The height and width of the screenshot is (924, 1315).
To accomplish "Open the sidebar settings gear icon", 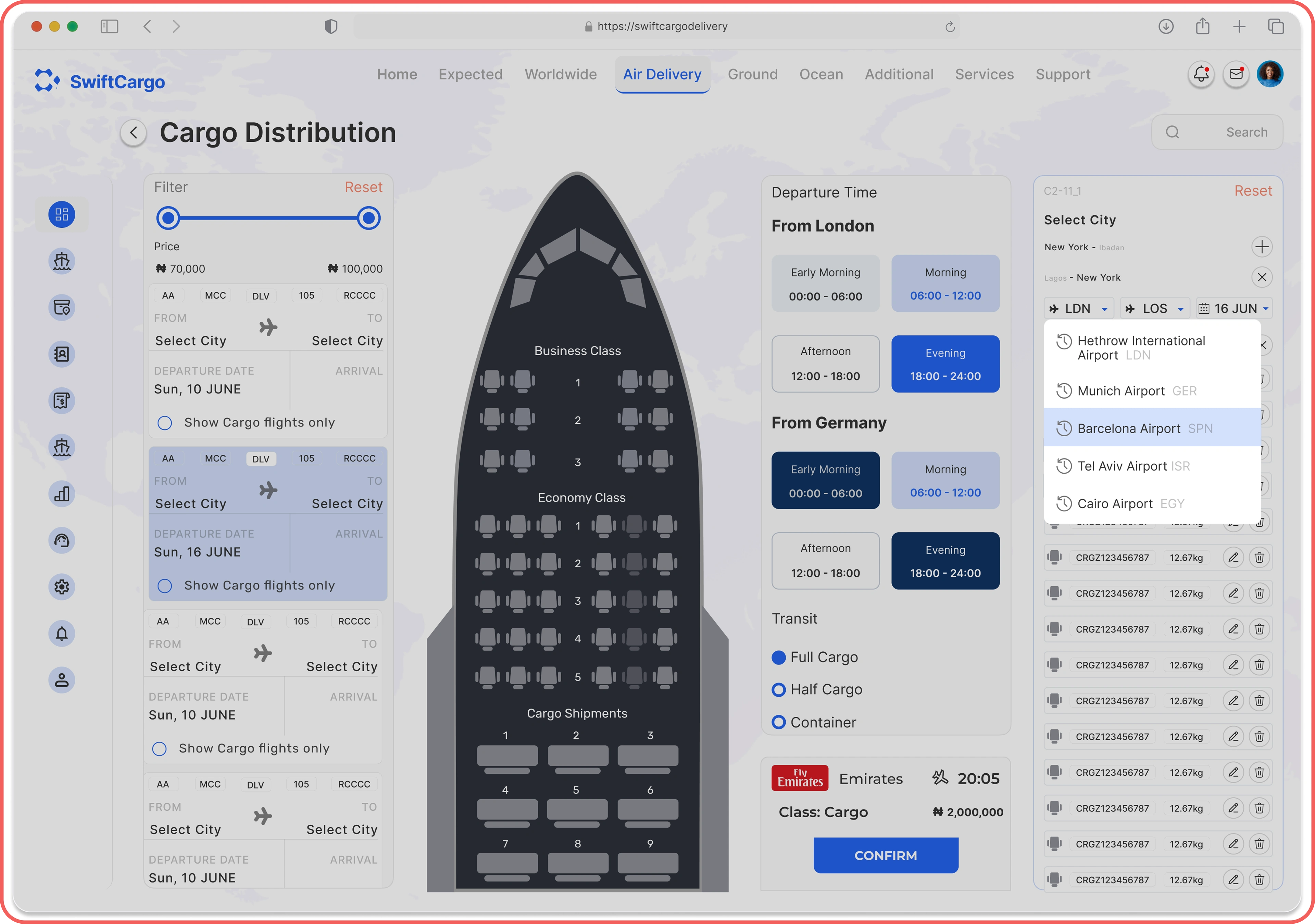I will (62, 587).
